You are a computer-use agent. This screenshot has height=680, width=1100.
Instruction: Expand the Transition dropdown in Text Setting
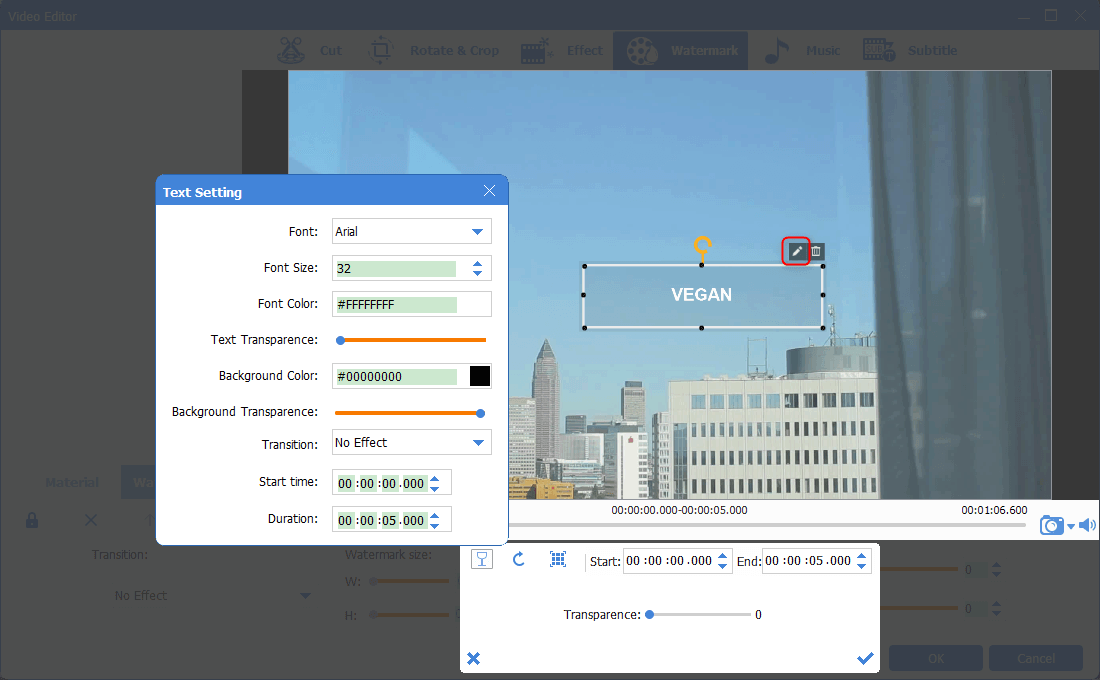point(411,443)
